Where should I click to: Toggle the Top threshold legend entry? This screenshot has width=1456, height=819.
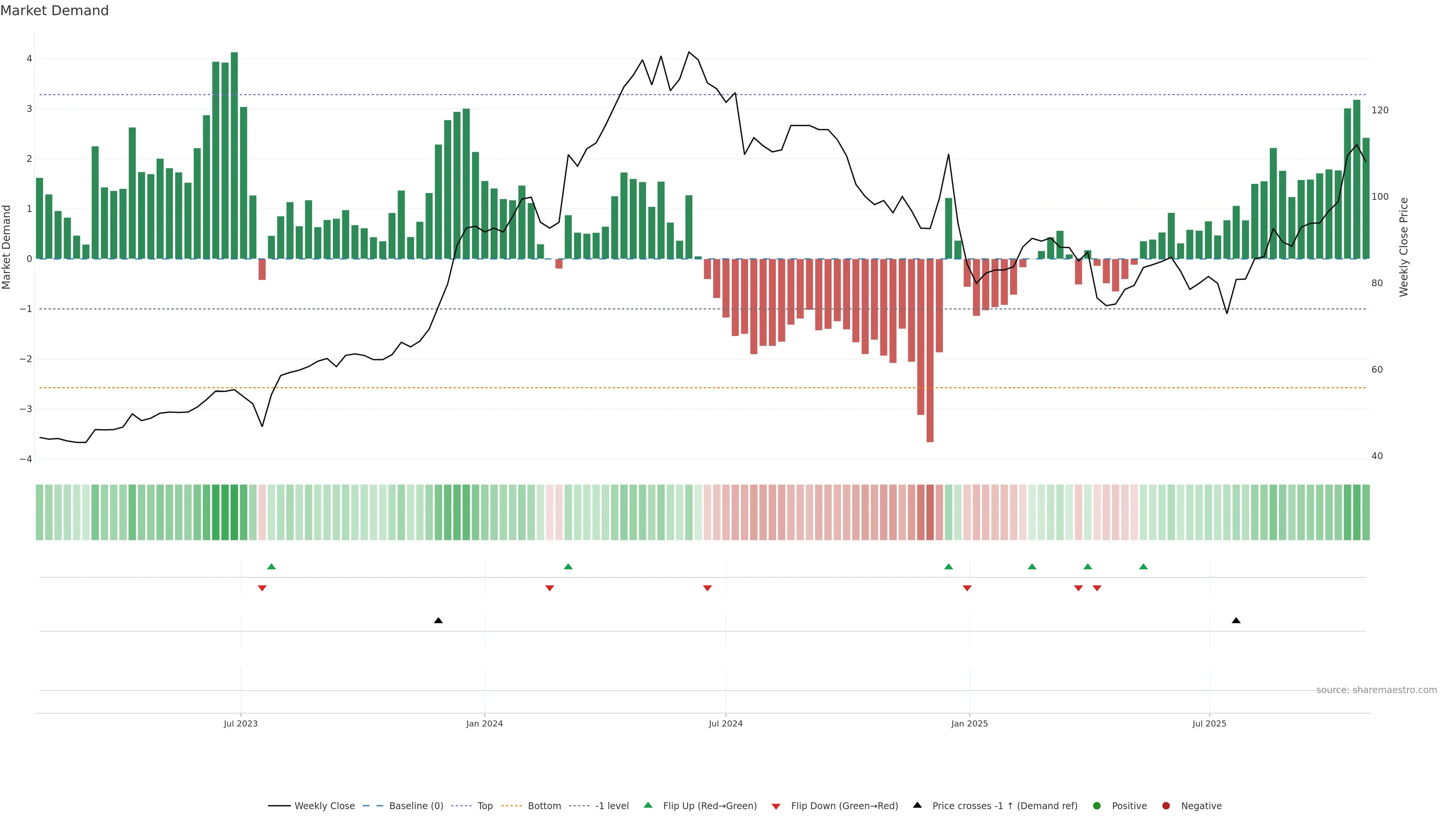(x=485, y=805)
